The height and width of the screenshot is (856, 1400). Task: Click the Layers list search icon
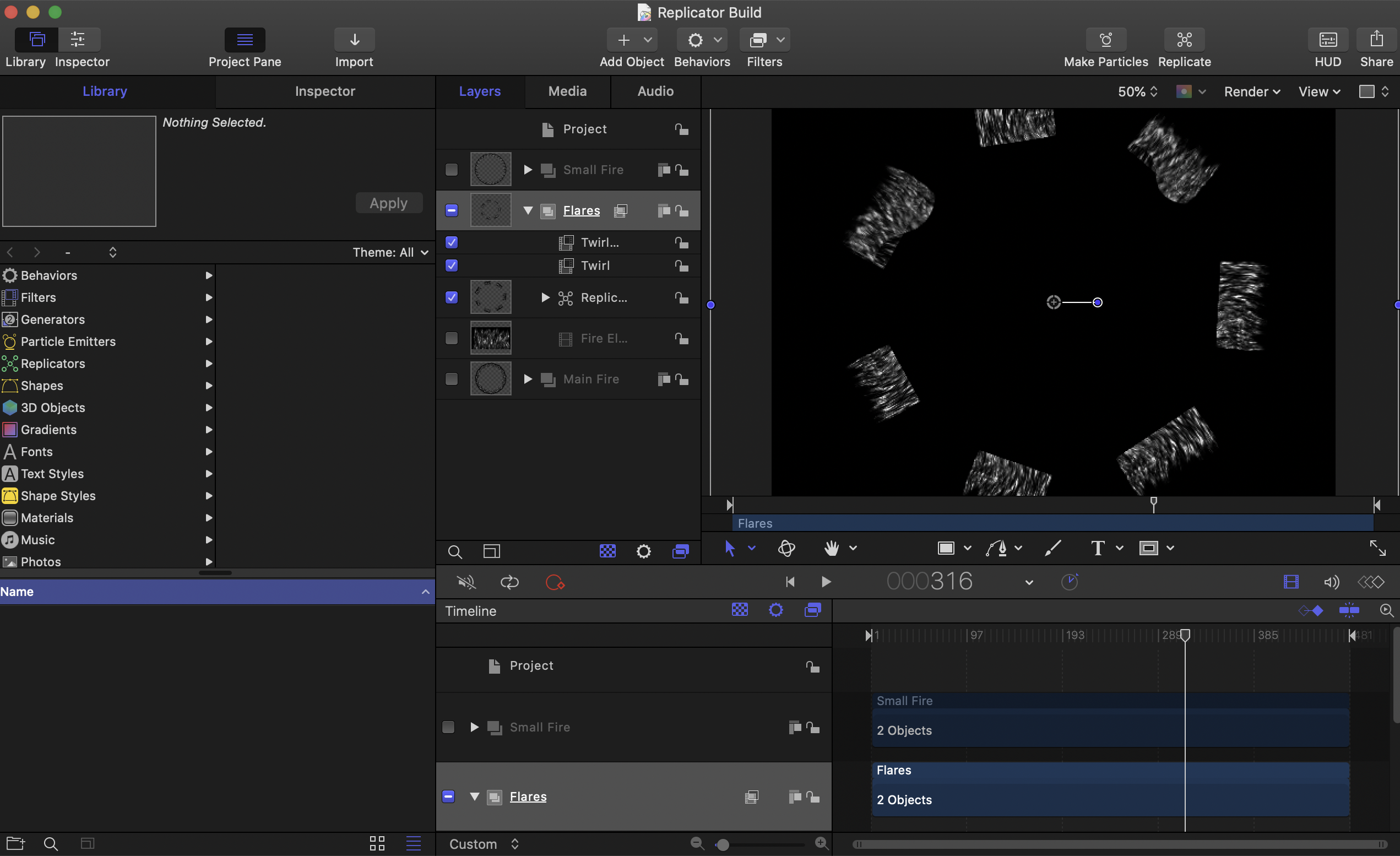point(454,551)
